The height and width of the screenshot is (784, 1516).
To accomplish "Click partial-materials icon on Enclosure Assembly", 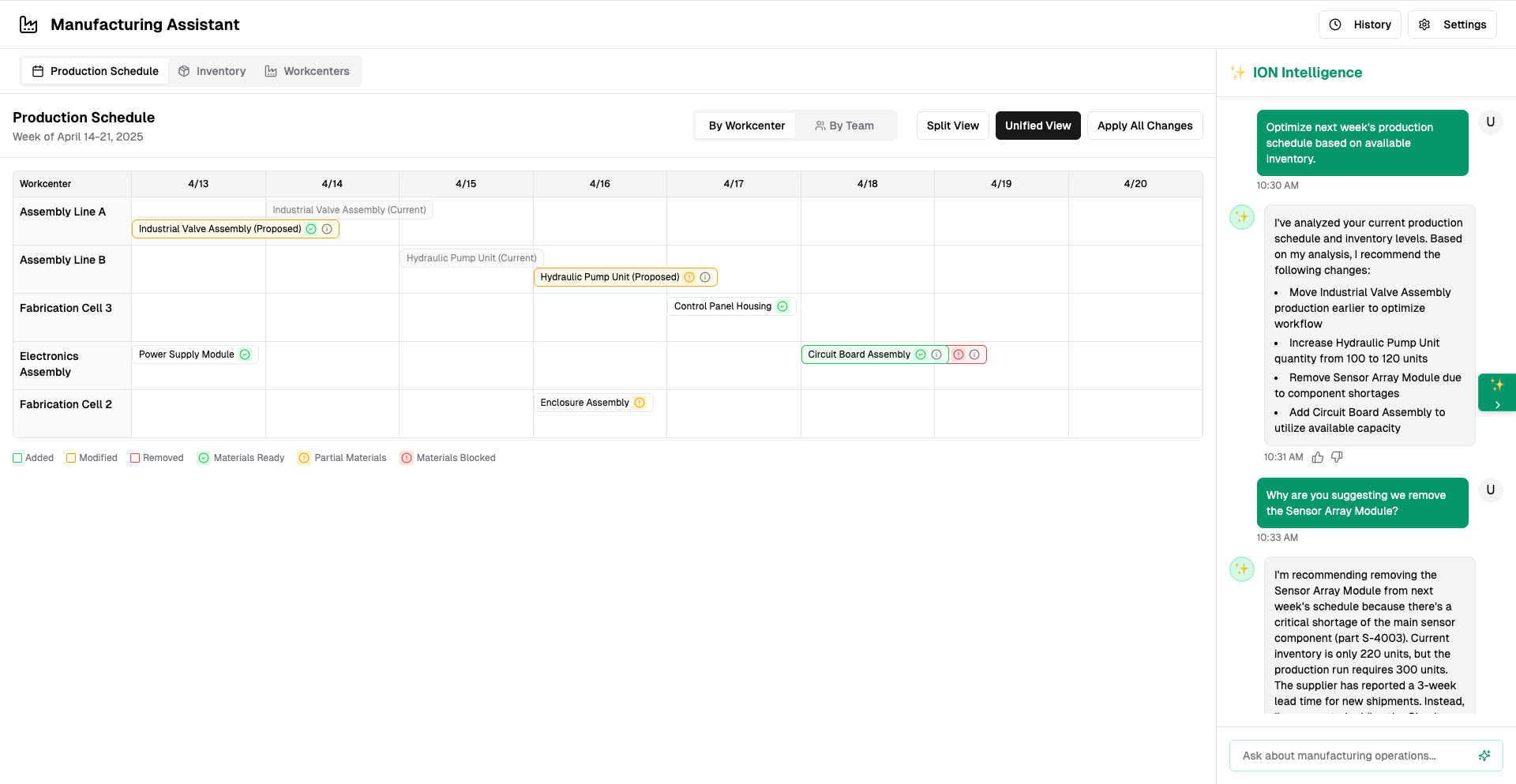I will (640, 403).
